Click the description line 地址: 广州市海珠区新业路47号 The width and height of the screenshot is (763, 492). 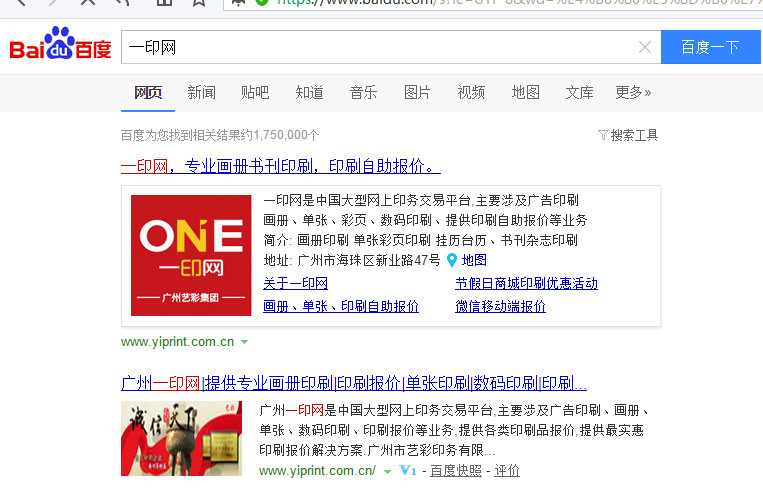352,260
